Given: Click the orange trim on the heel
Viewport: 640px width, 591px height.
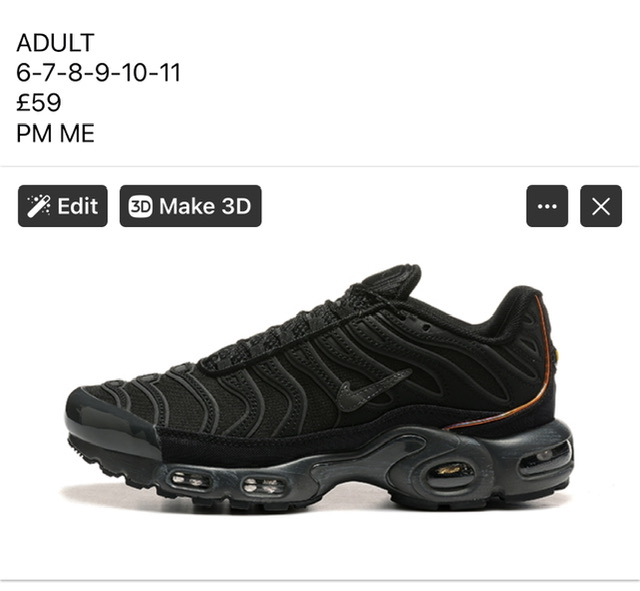Looking at the screenshot, I should pos(512,380).
